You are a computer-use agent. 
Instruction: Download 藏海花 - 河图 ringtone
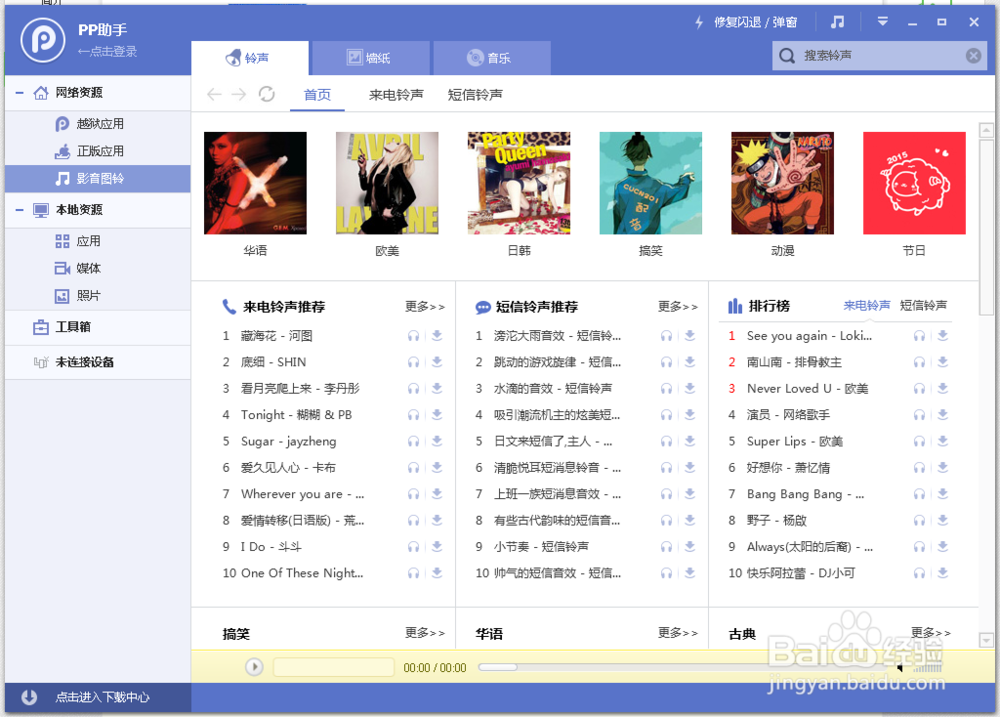pos(437,336)
